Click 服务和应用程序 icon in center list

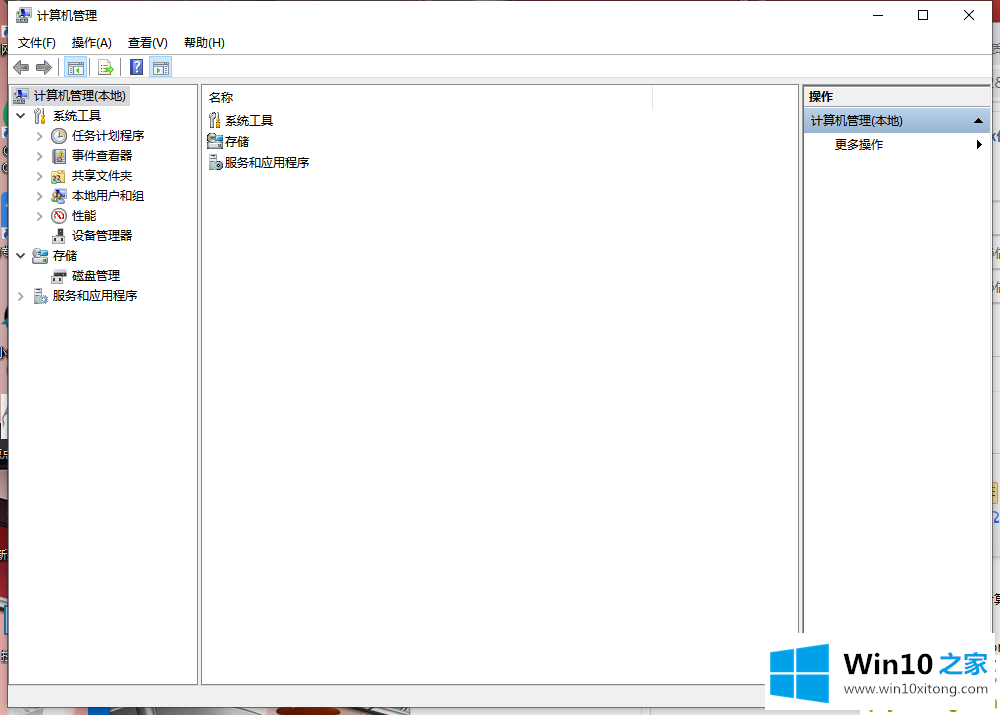pos(216,162)
